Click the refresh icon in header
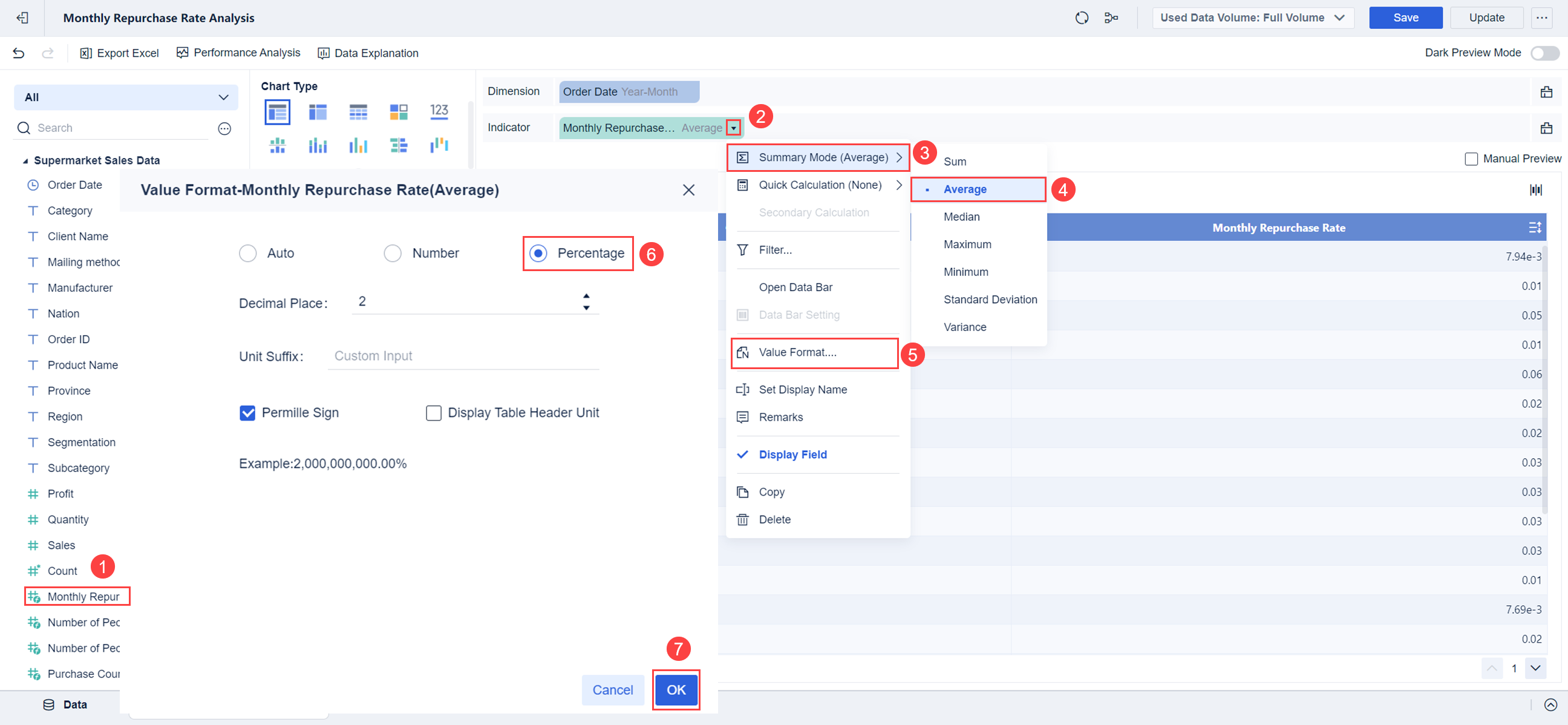 pos(1081,18)
